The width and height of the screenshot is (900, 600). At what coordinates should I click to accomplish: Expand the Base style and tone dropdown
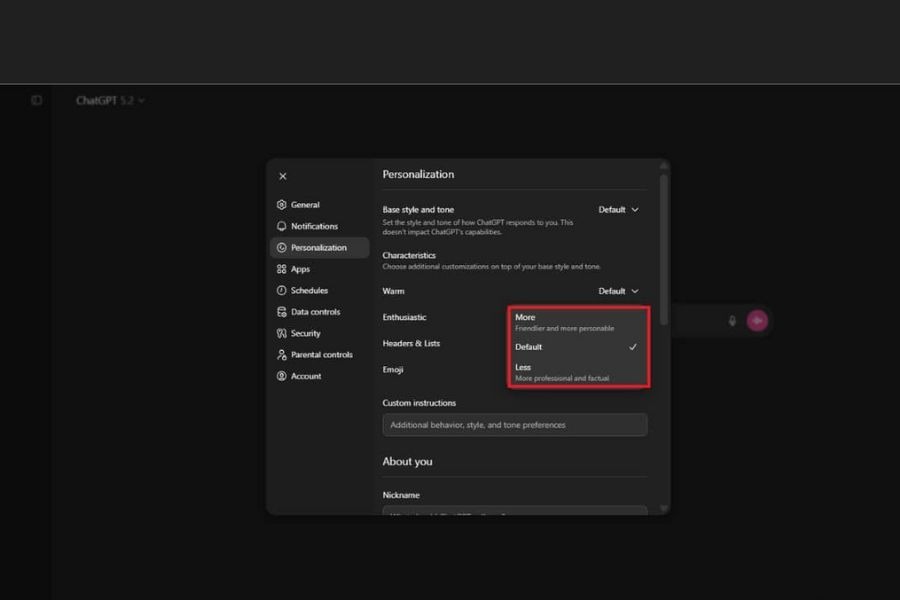pyautogui.click(x=618, y=210)
